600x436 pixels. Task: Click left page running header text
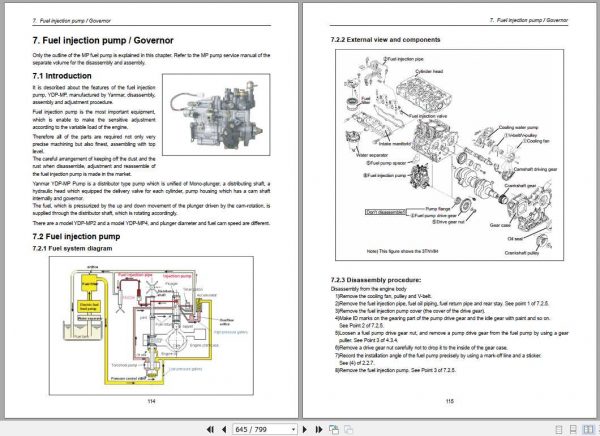point(72,21)
